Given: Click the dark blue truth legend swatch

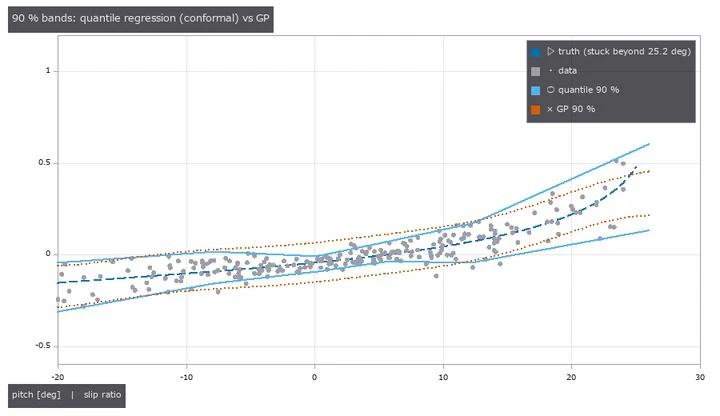Looking at the screenshot, I should [x=535, y=52].
